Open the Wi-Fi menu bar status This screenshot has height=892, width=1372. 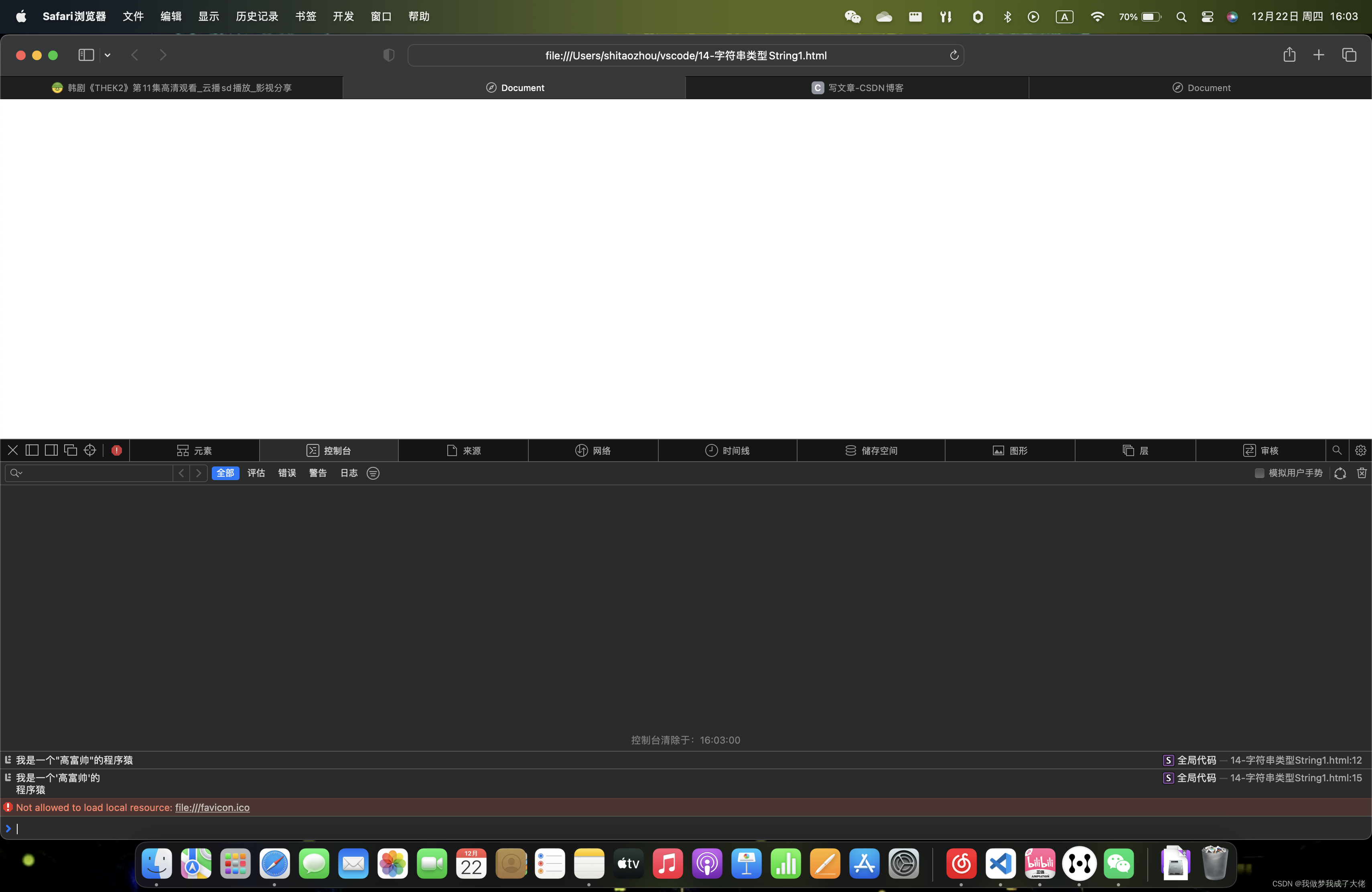tap(1097, 17)
